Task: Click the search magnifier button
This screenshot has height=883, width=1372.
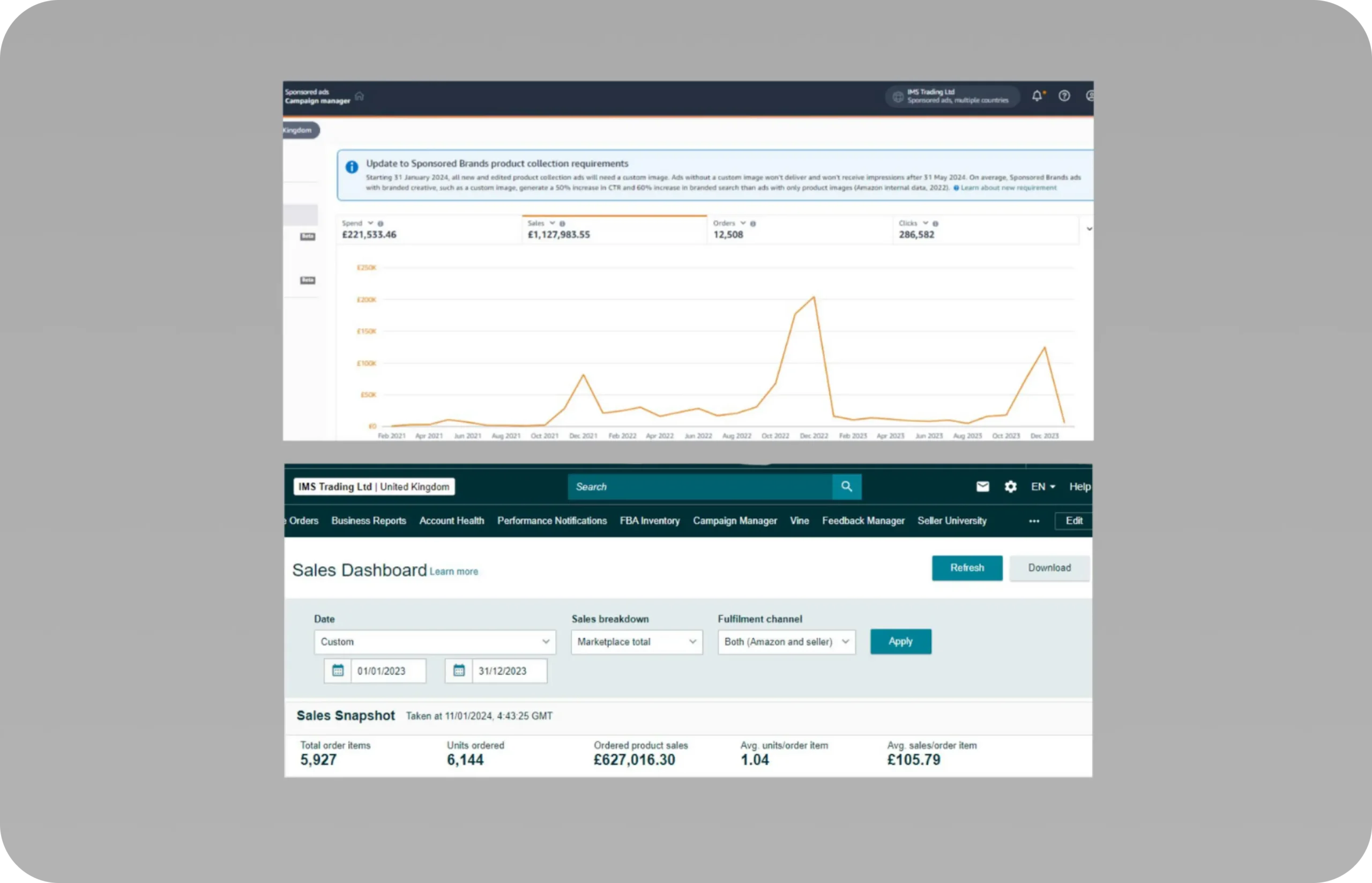Action: click(846, 486)
